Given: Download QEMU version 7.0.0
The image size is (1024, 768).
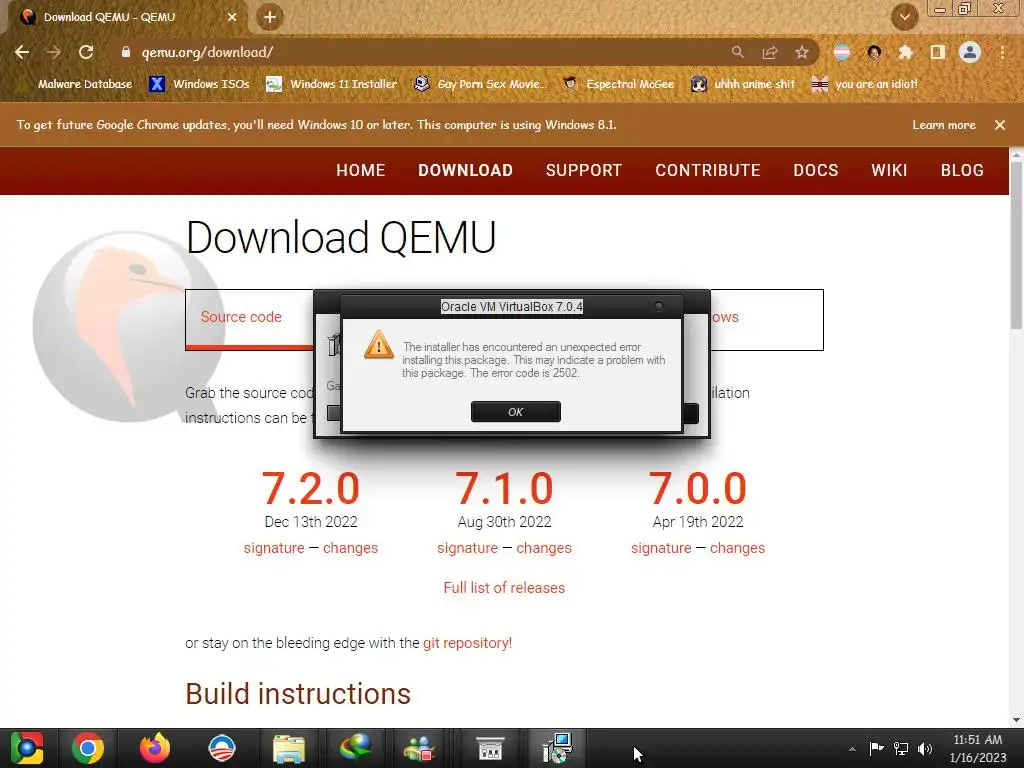Looking at the screenshot, I should pyautogui.click(x=697, y=488).
